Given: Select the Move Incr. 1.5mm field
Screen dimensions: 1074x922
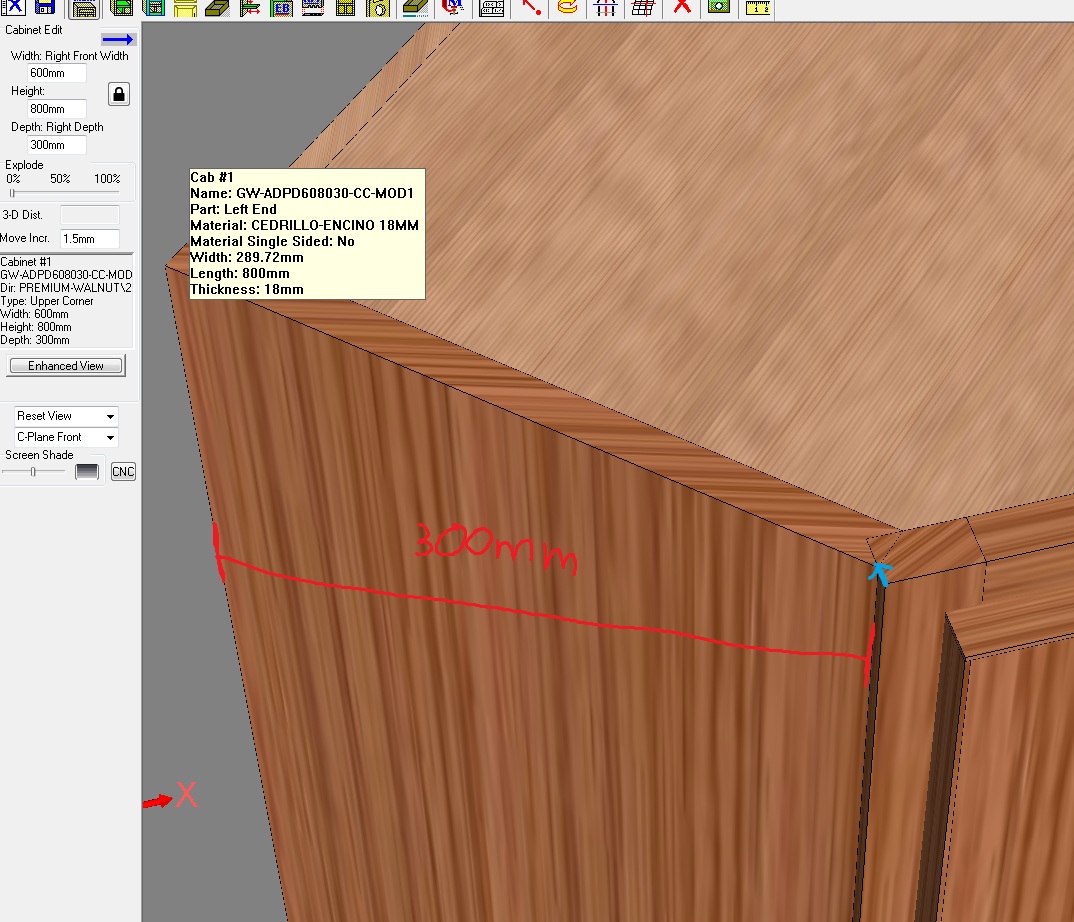Looking at the screenshot, I should (x=89, y=239).
